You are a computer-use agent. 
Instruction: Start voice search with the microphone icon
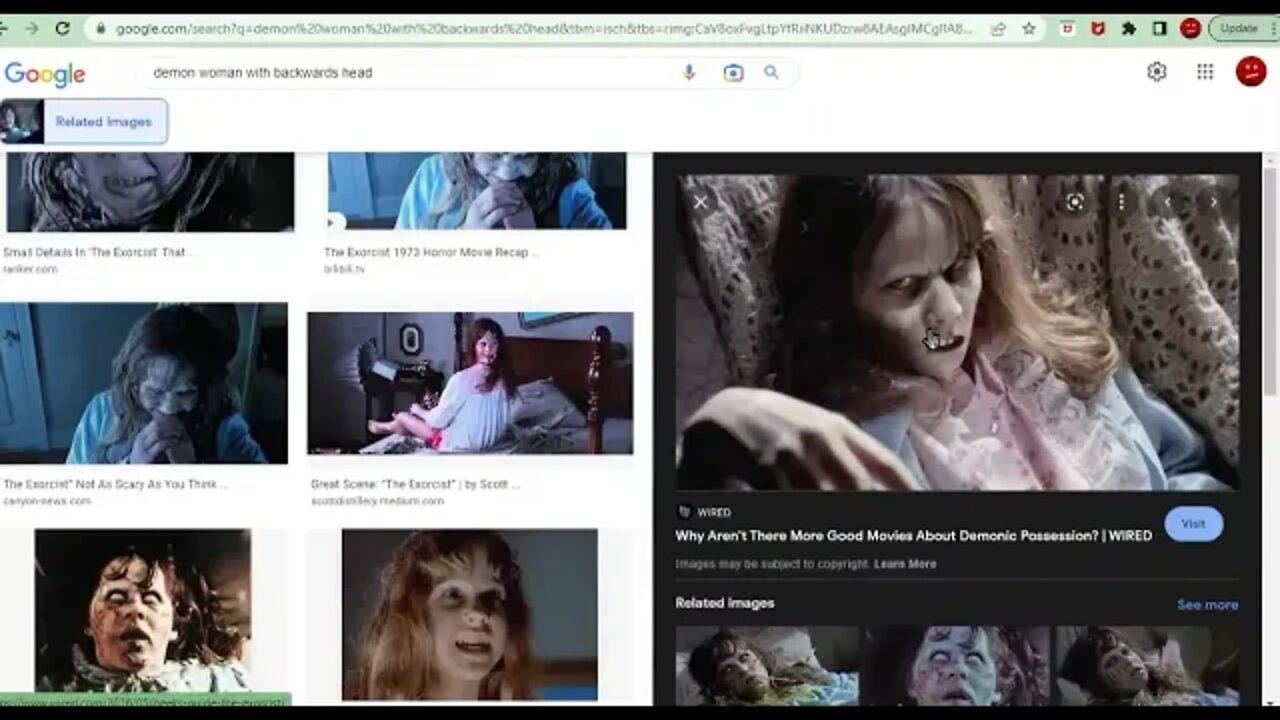point(688,72)
